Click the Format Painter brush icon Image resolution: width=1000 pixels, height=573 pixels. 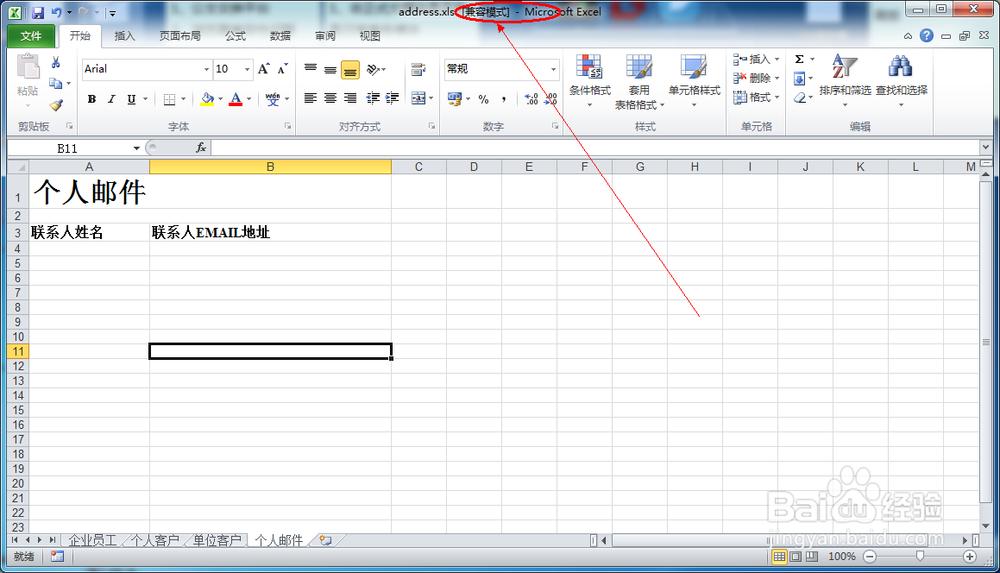(56, 104)
